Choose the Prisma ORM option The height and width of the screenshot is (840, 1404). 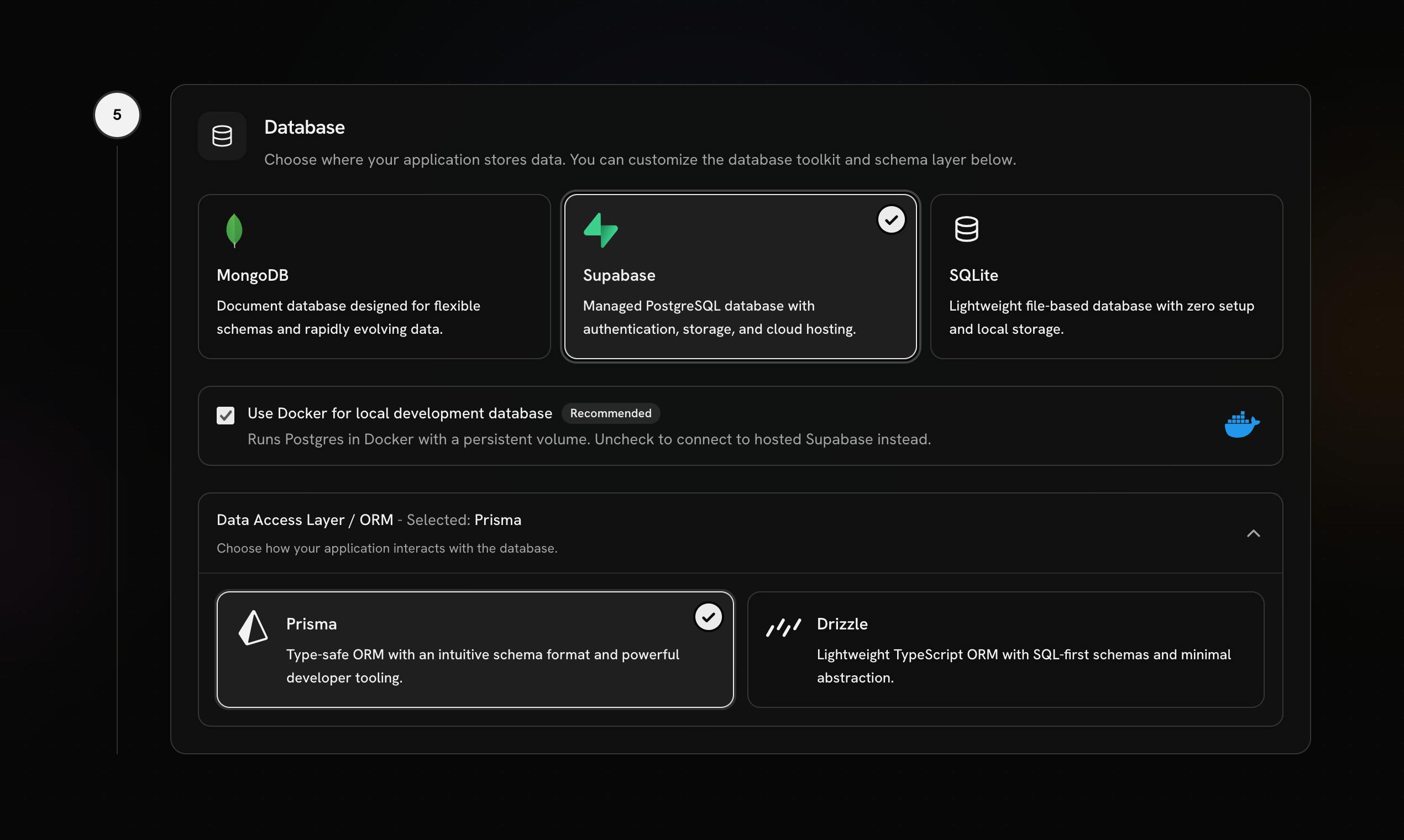[x=475, y=650]
